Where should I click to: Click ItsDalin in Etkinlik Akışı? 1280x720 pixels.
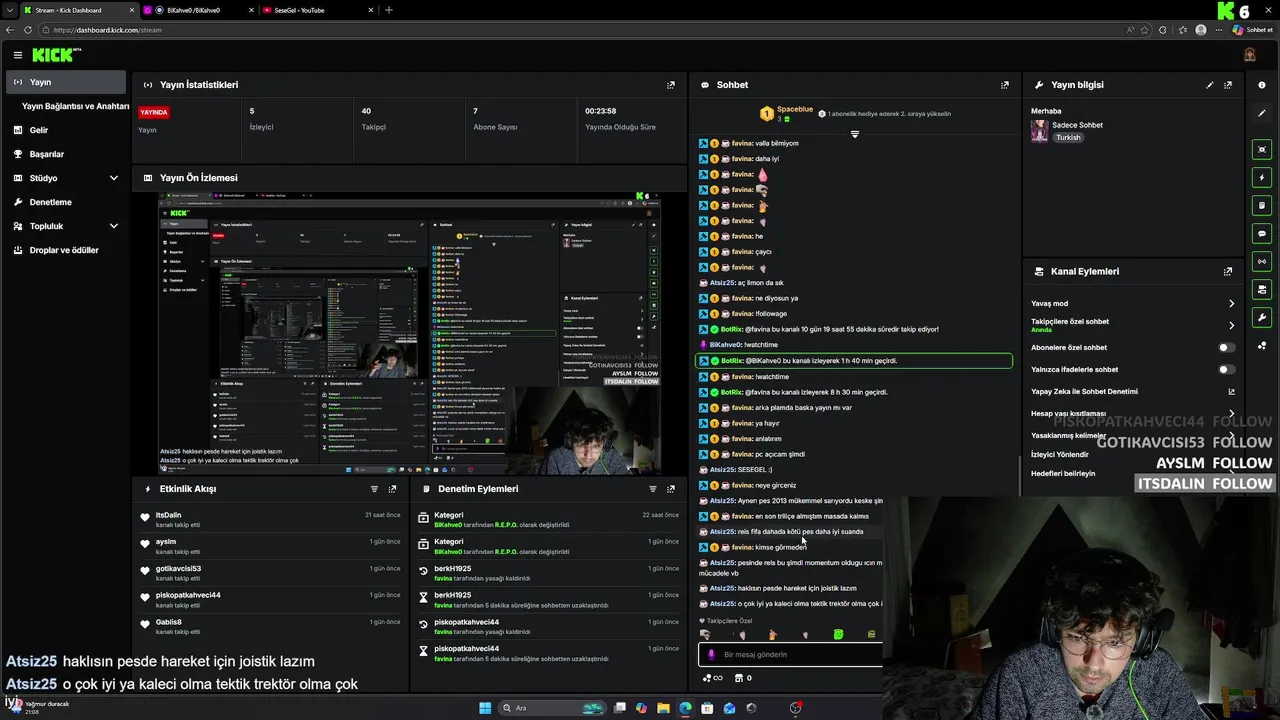coord(168,515)
